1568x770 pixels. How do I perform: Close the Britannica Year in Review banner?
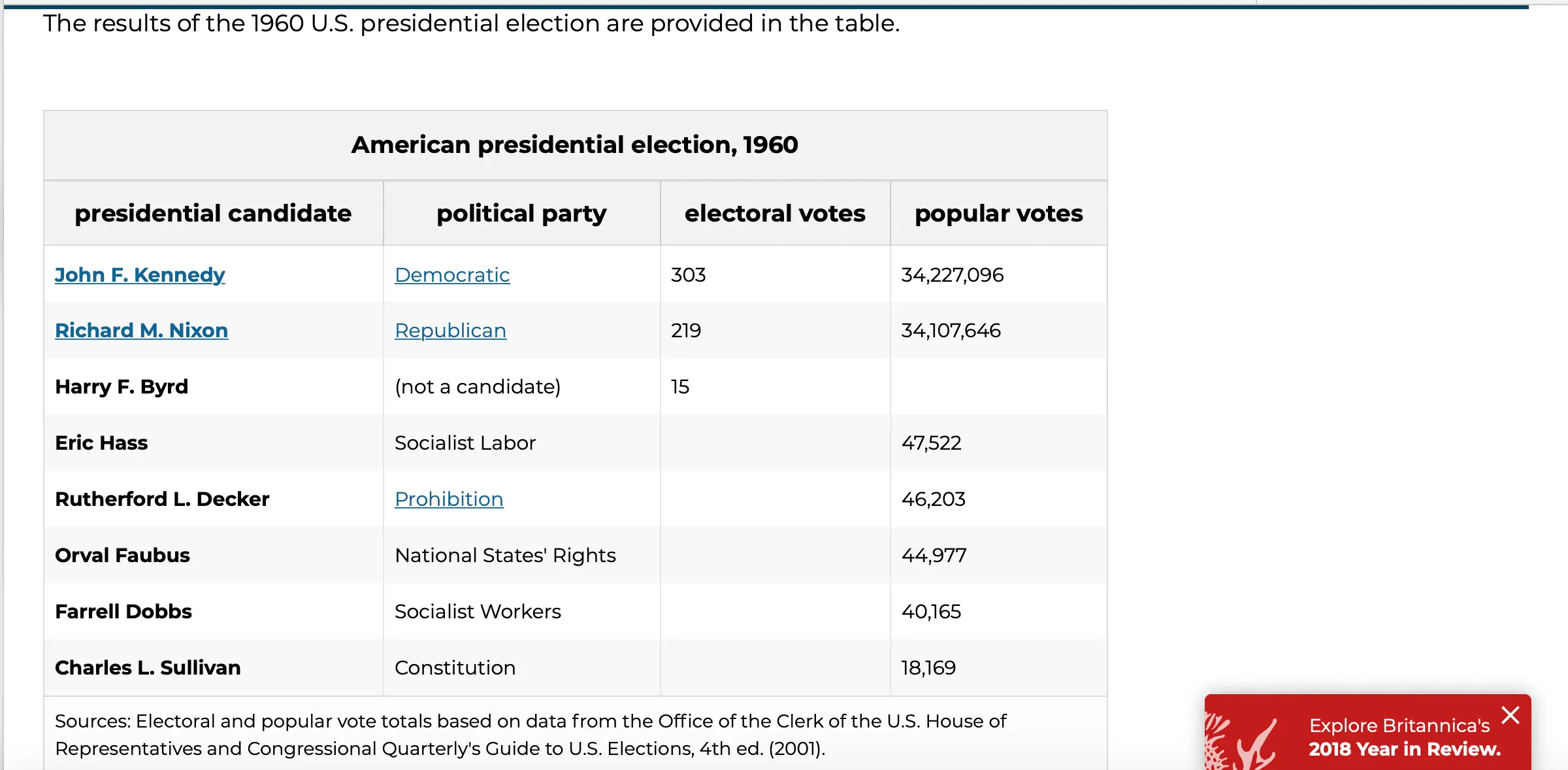[1511, 715]
